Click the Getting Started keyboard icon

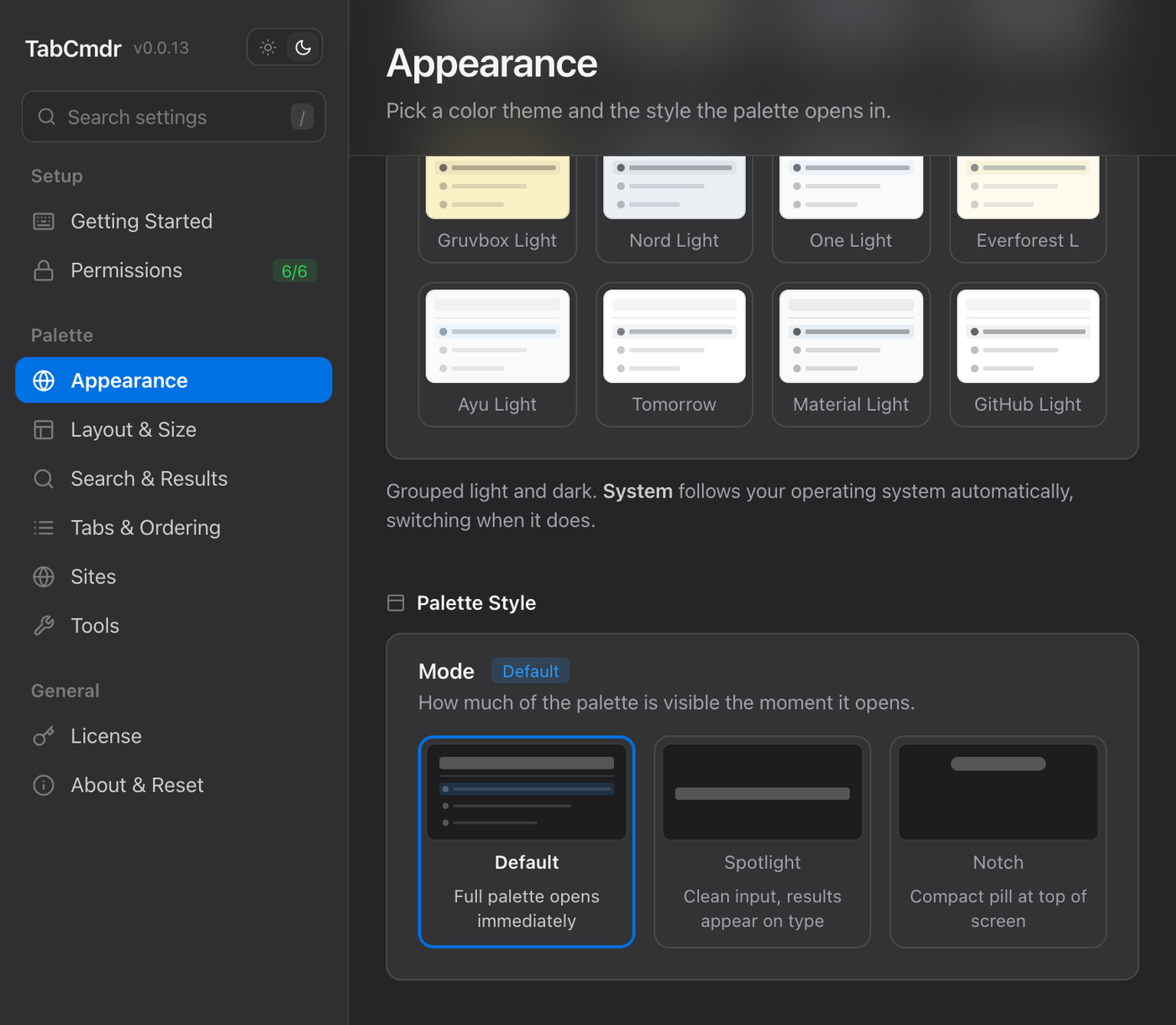click(44, 222)
